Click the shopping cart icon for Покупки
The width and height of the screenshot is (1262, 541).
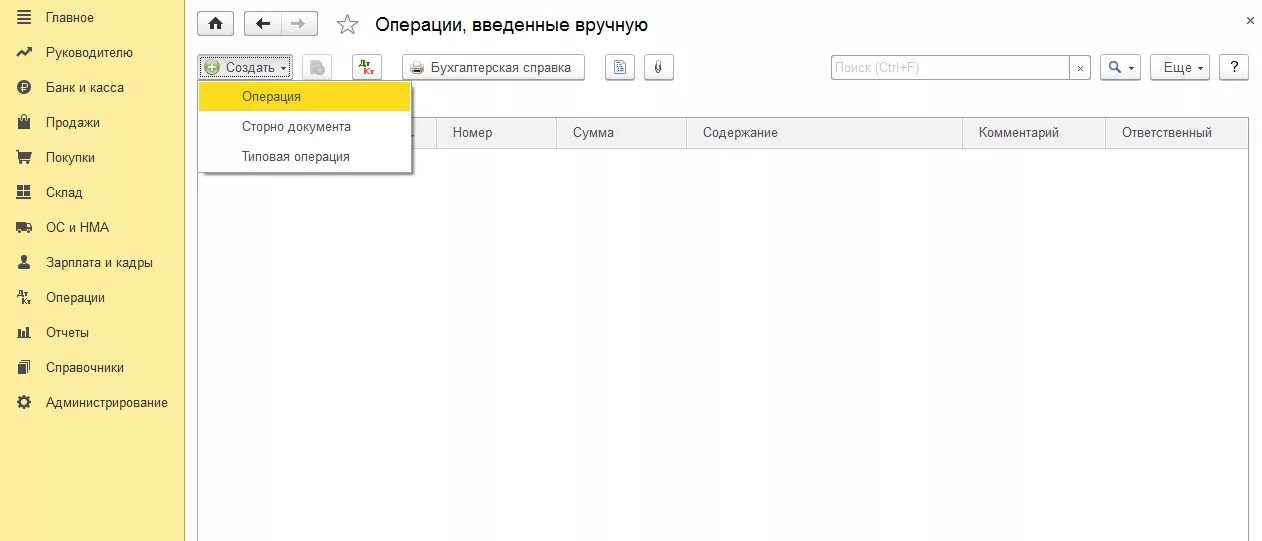coord(24,157)
